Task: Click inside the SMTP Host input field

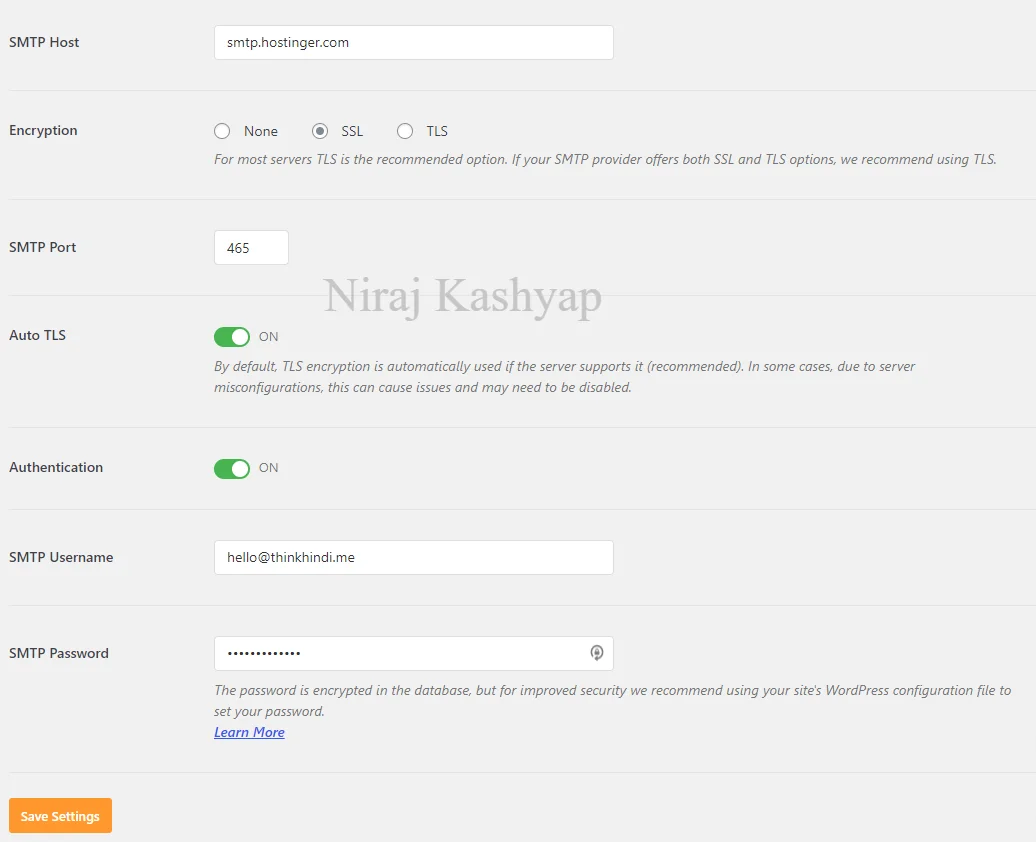Action: click(413, 43)
